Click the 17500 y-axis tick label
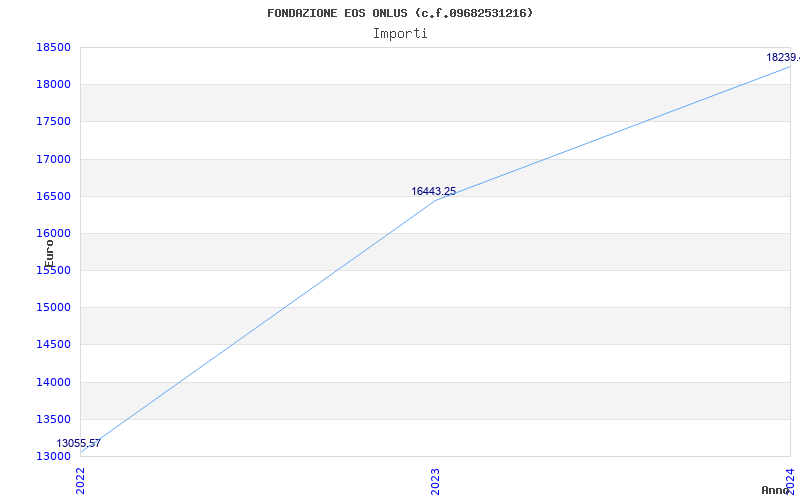 point(53,122)
